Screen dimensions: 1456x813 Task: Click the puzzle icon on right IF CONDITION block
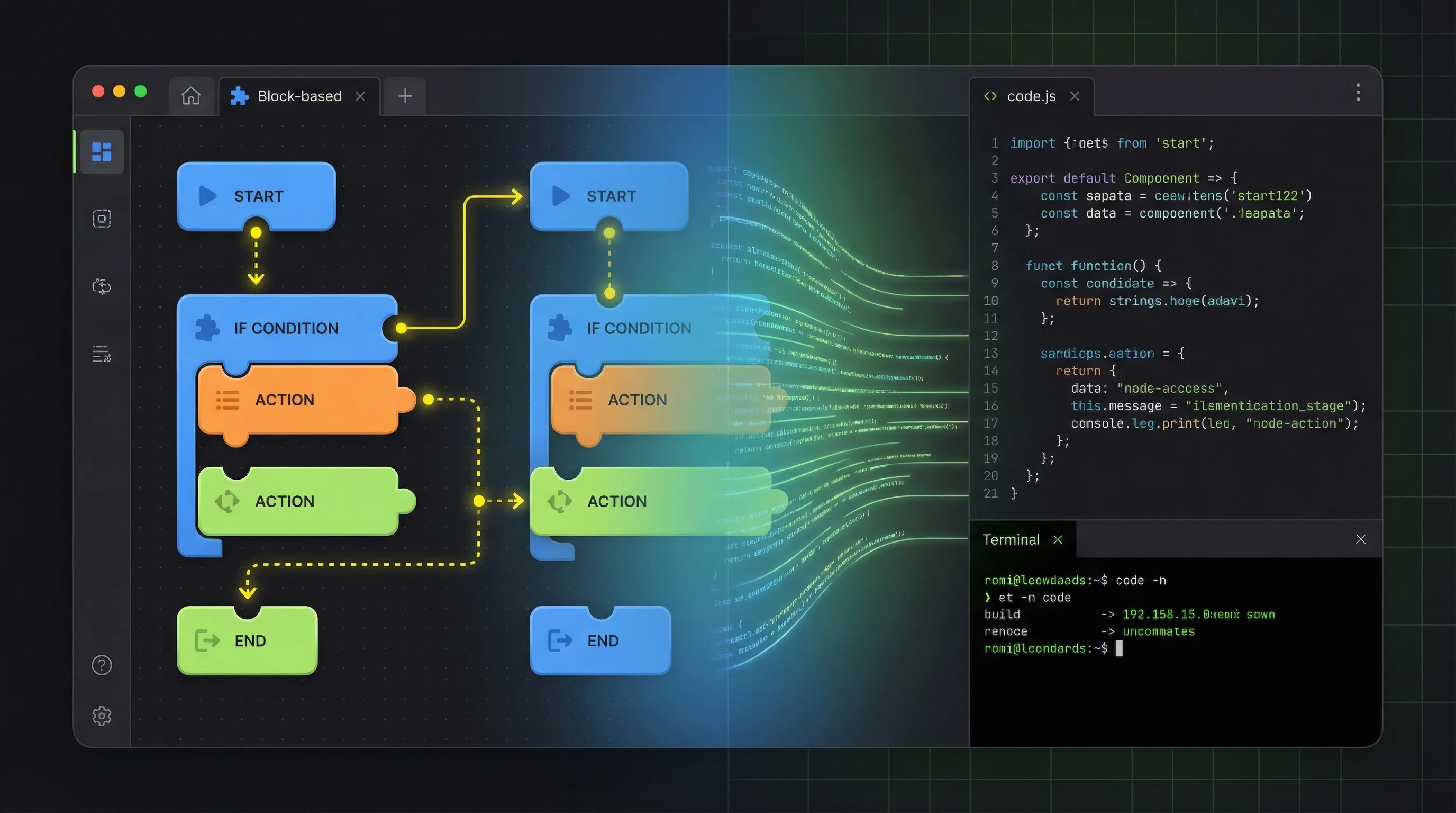[x=560, y=327]
